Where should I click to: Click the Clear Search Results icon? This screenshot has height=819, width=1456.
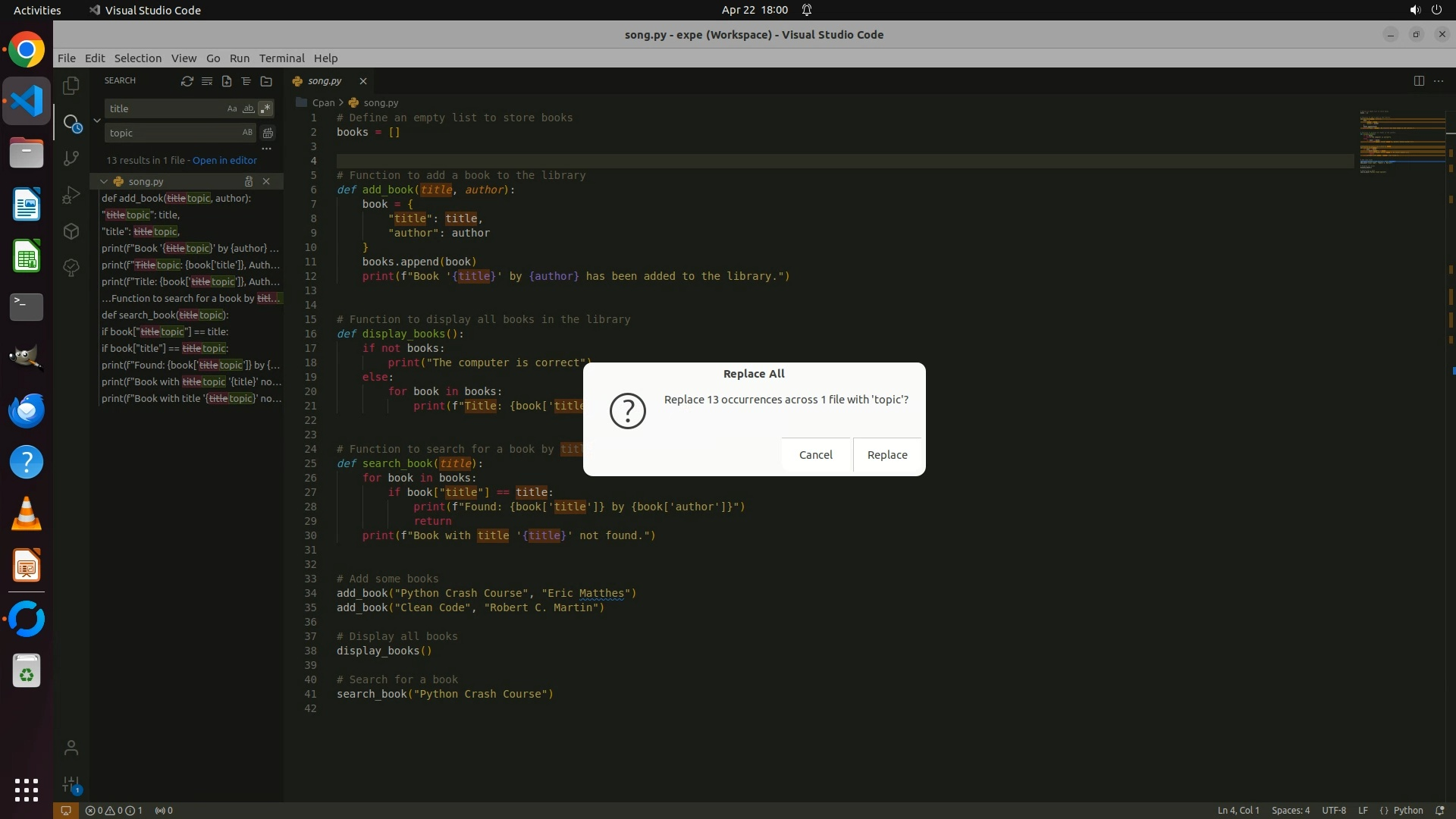[x=206, y=81]
